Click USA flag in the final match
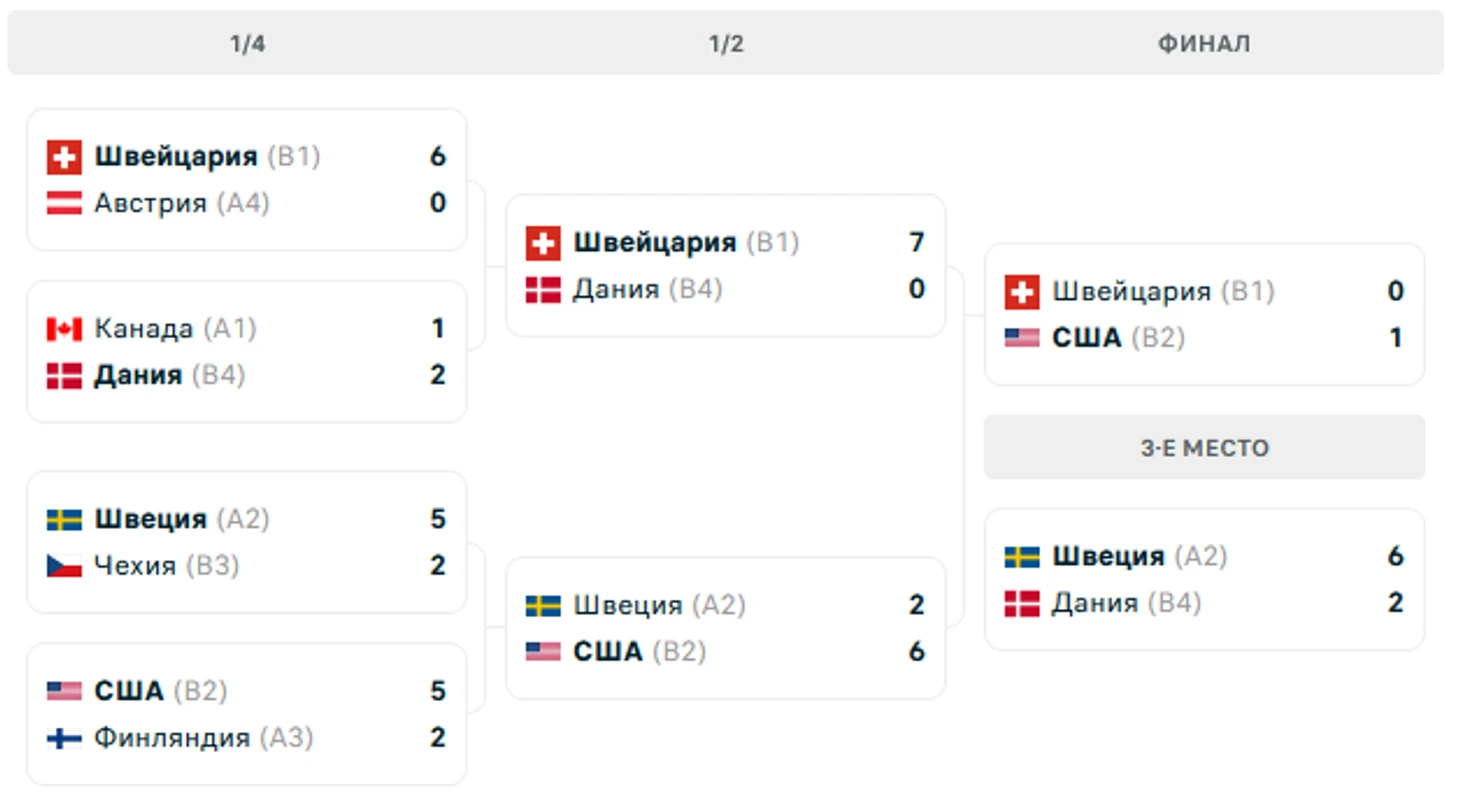This screenshot has width=1460, height=802. [1022, 338]
